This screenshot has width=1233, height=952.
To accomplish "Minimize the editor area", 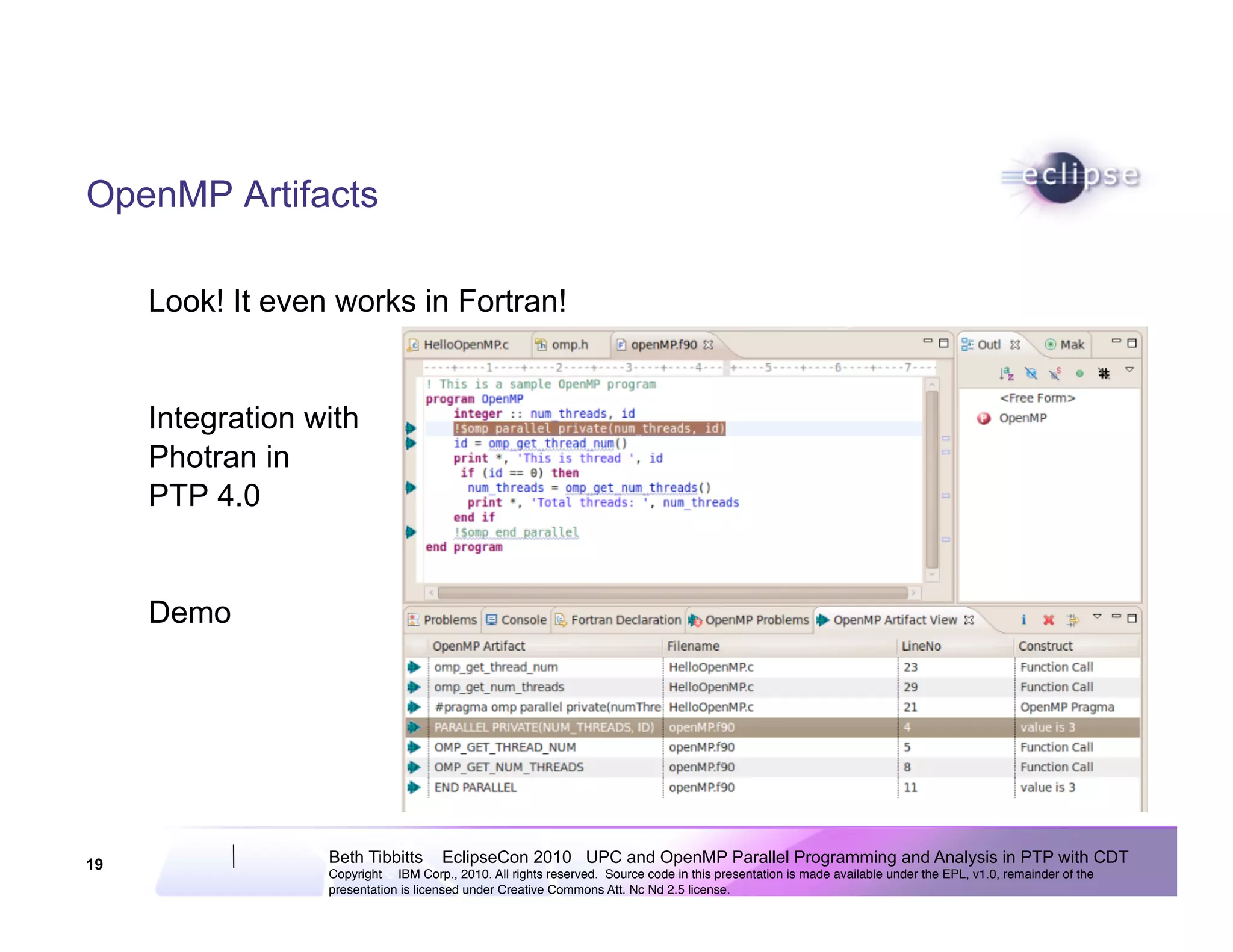I will click(928, 342).
